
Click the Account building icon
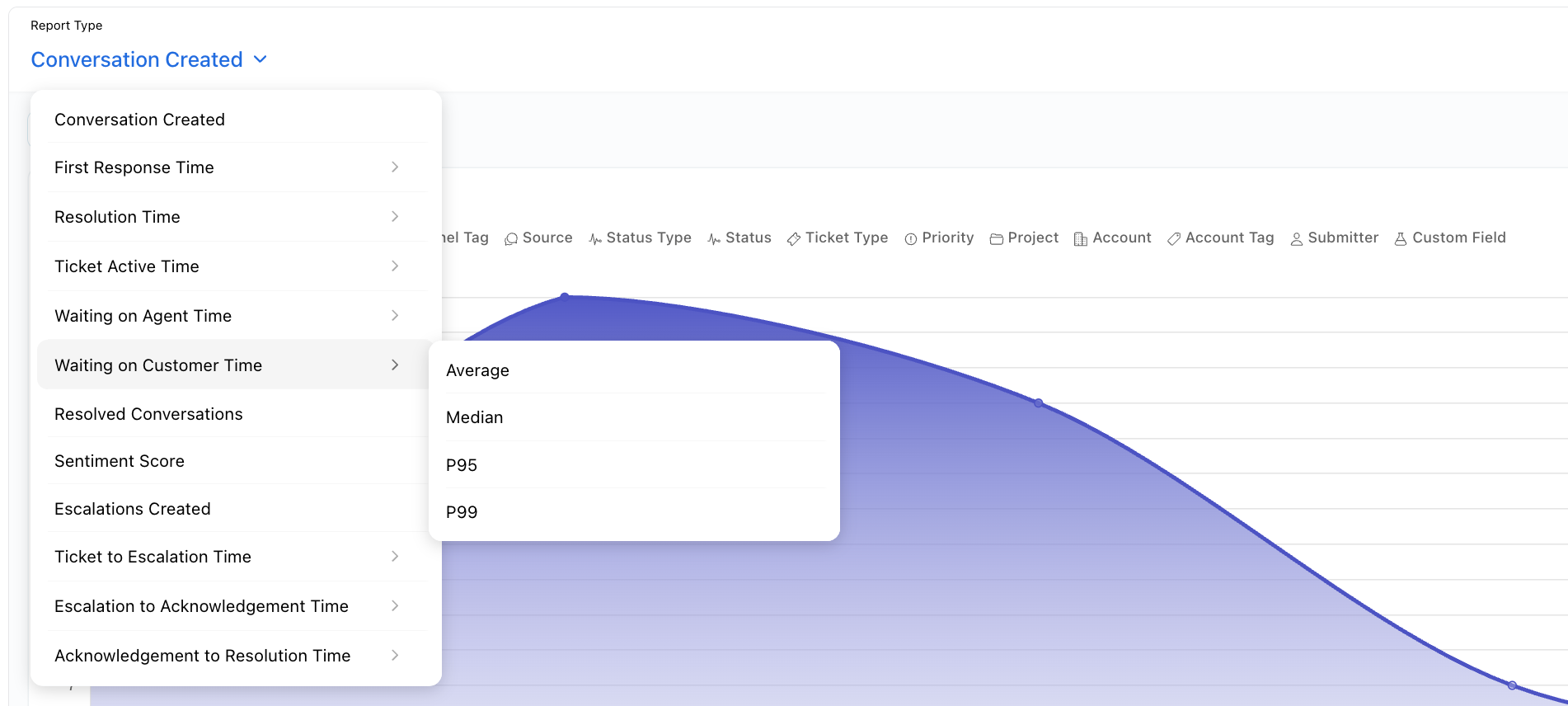(x=1081, y=238)
